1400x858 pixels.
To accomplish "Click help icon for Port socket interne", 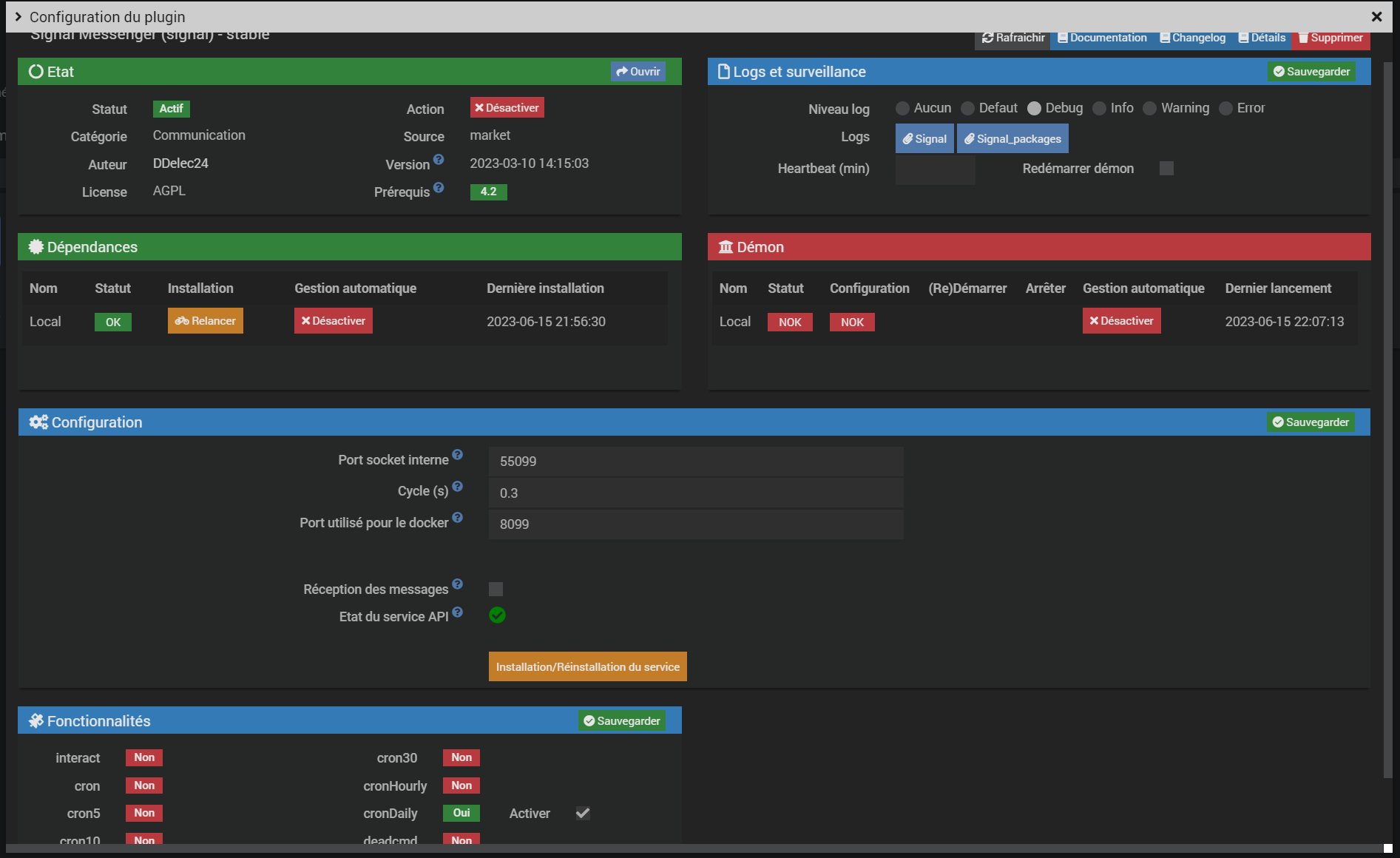I will tap(457, 455).
